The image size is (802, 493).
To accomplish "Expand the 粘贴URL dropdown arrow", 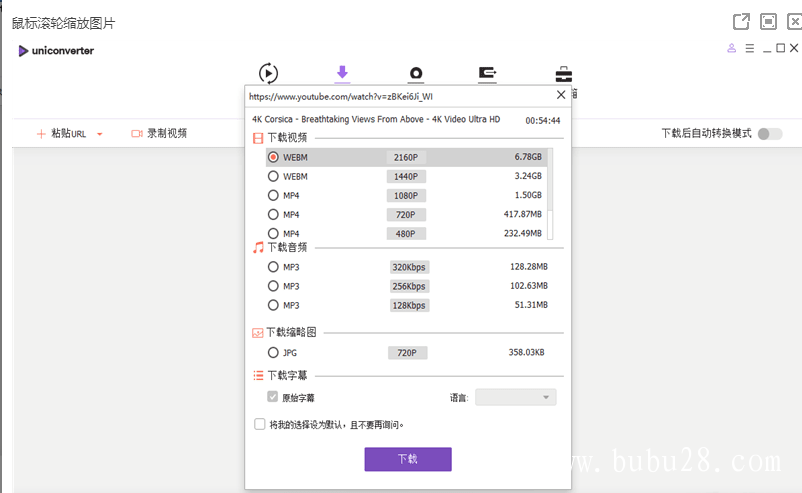I will click(x=100, y=134).
